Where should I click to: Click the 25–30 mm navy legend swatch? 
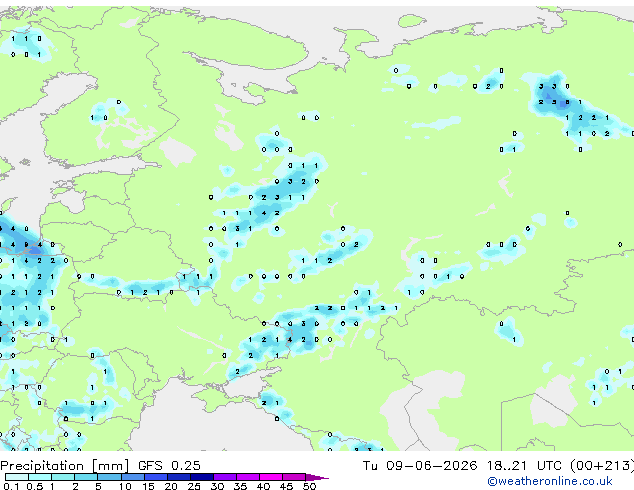coord(202,477)
